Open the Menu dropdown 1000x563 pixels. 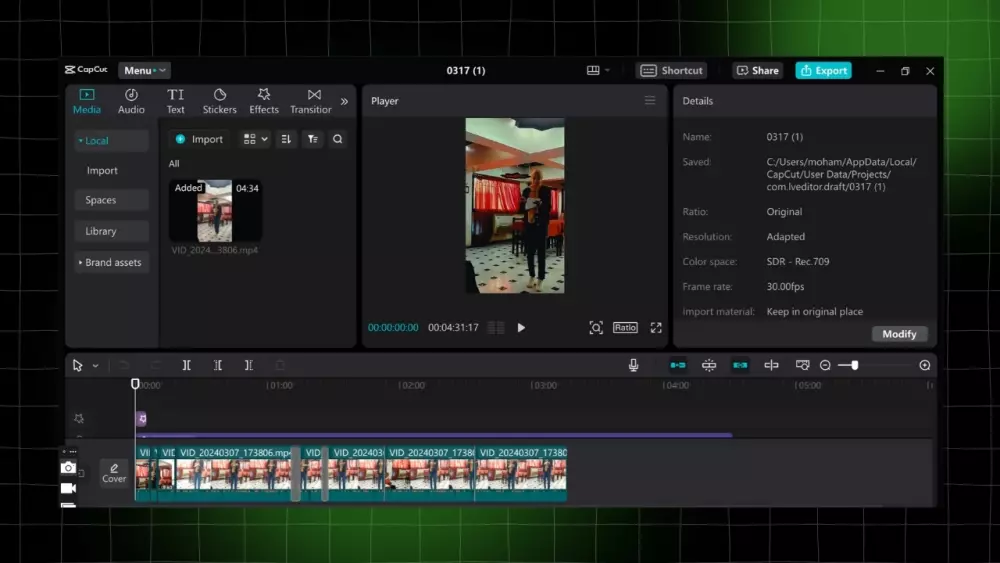tap(144, 71)
